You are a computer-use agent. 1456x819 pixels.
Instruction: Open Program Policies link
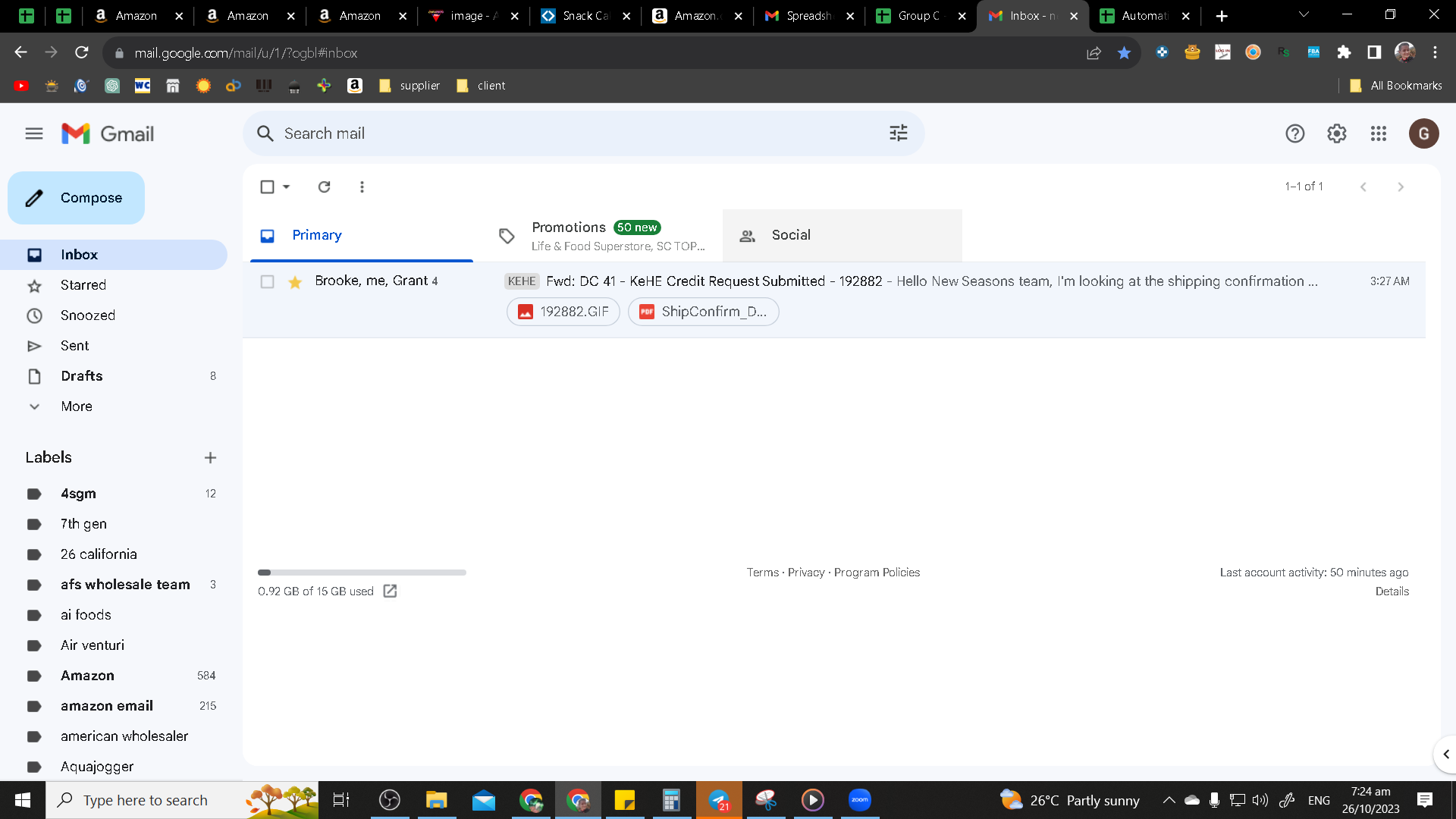[x=877, y=573]
